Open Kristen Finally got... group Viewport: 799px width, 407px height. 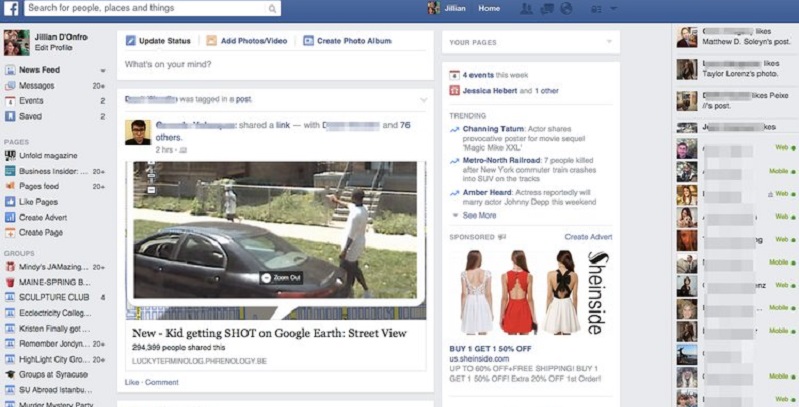pos(54,329)
